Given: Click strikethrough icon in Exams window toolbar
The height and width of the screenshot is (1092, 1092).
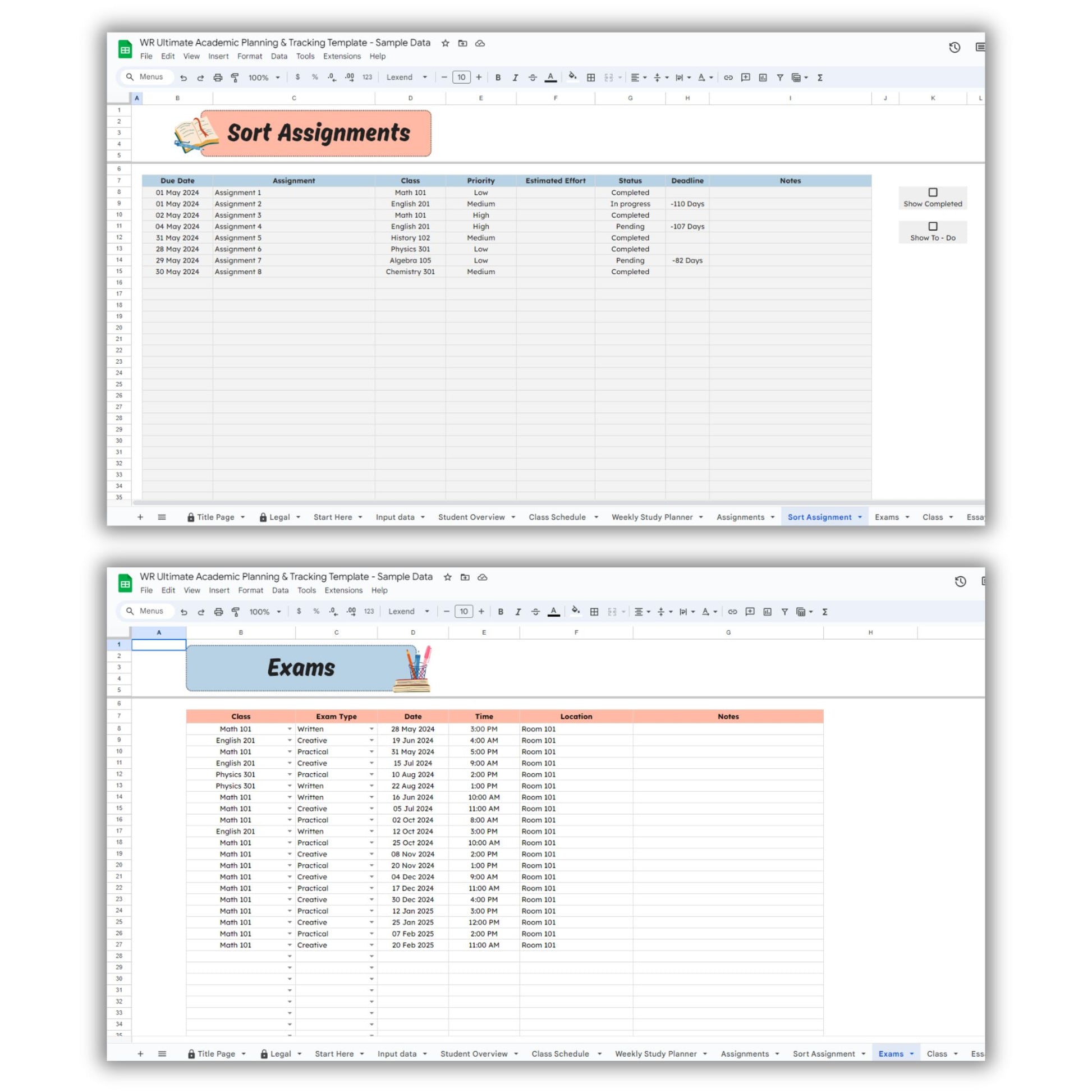Looking at the screenshot, I should pyautogui.click(x=535, y=612).
